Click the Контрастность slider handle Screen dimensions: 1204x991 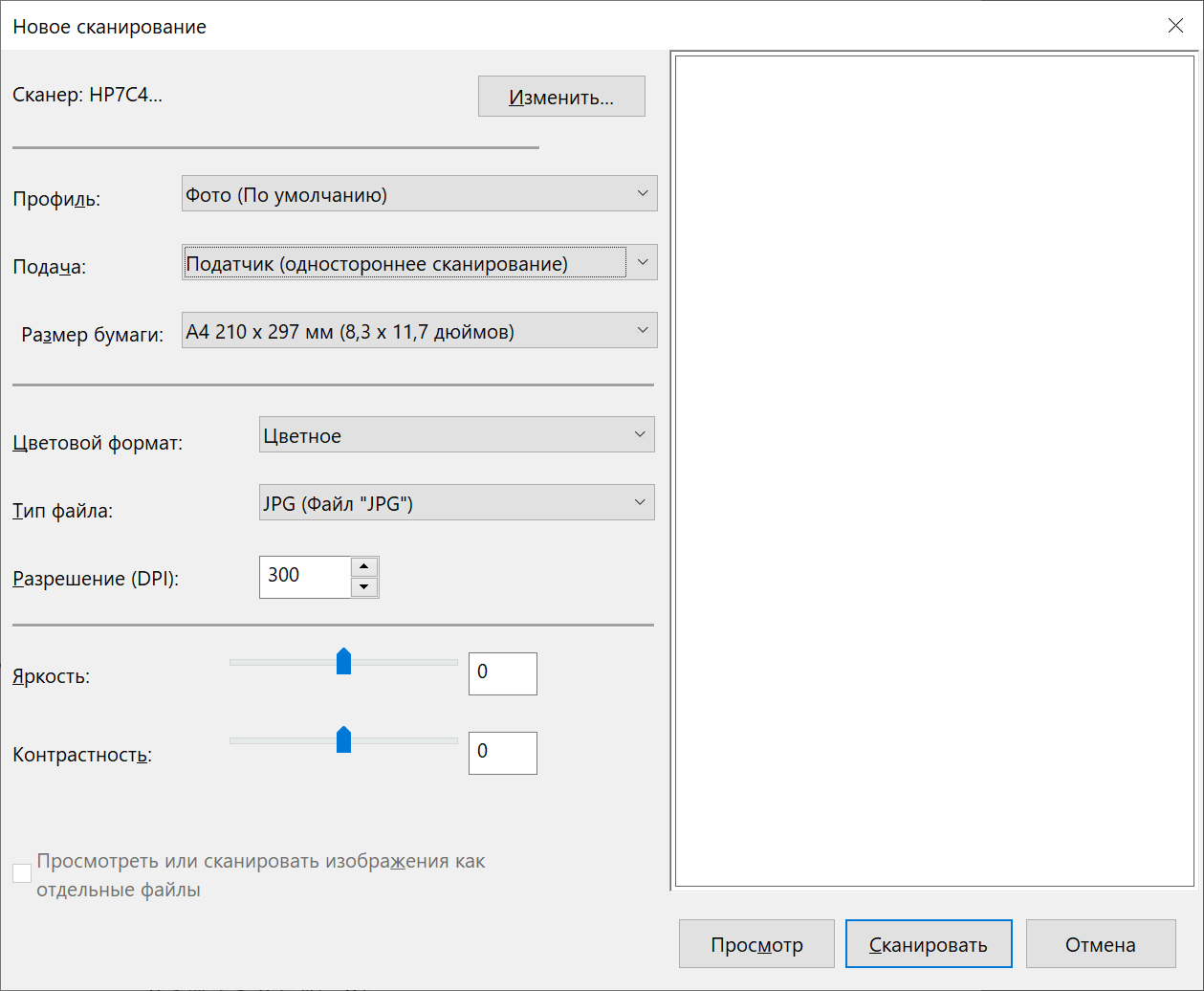click(344, 740)
